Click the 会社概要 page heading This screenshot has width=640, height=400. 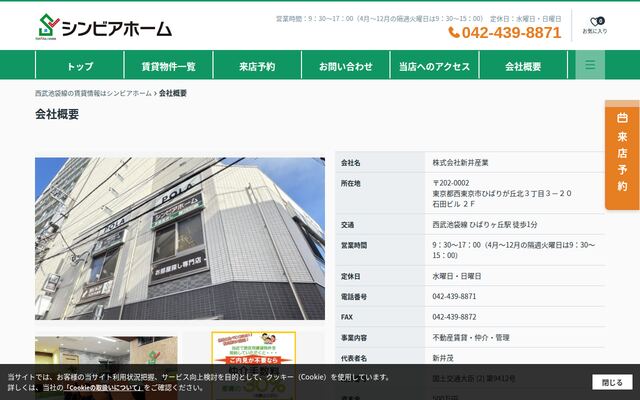tap(57, 114)
